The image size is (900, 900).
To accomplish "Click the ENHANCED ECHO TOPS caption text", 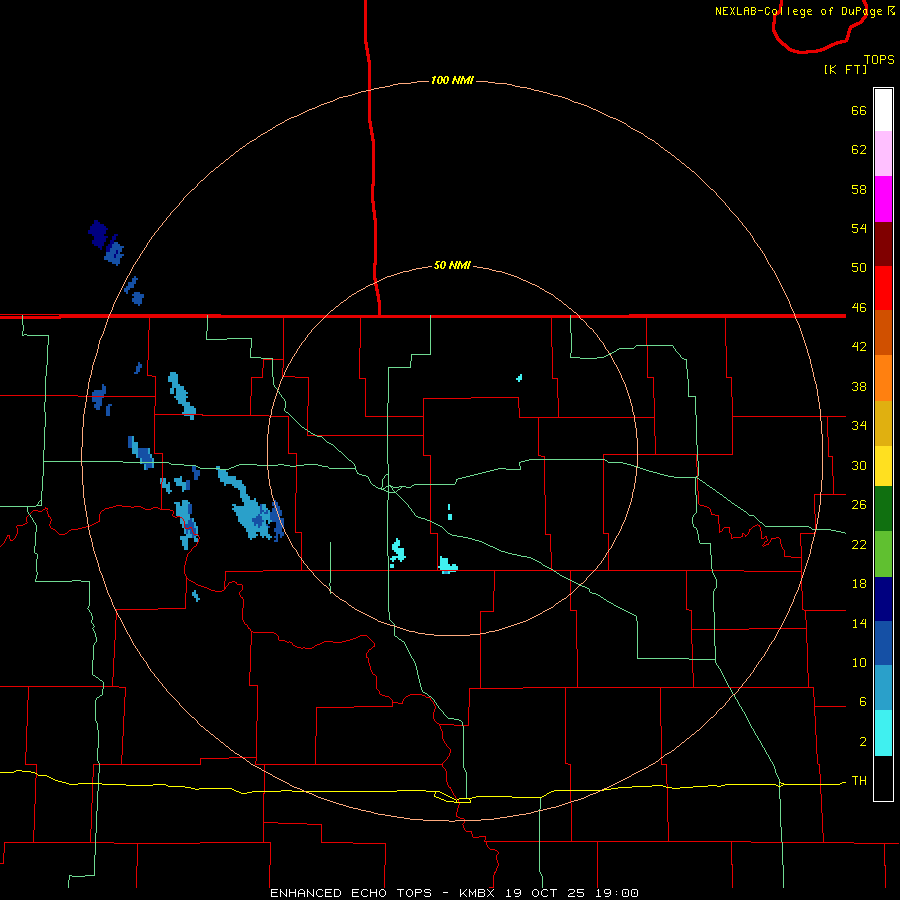I will pos(351,893).
